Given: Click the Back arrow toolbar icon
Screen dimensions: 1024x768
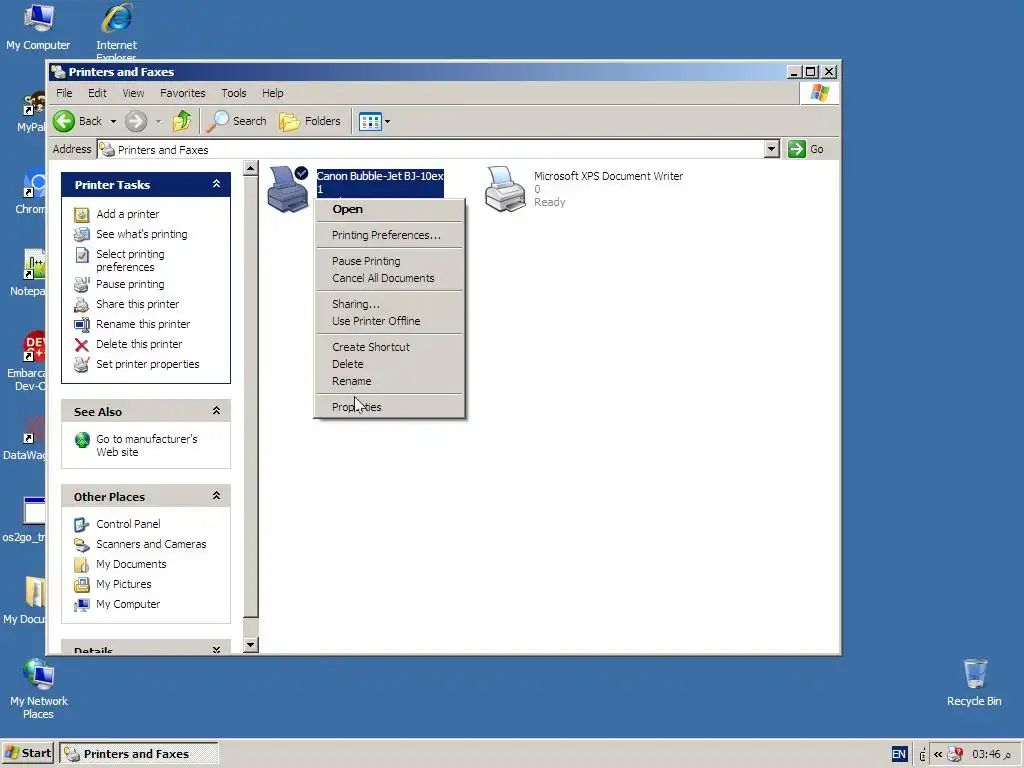Looking at the screenshot, I should click(64, 121).
